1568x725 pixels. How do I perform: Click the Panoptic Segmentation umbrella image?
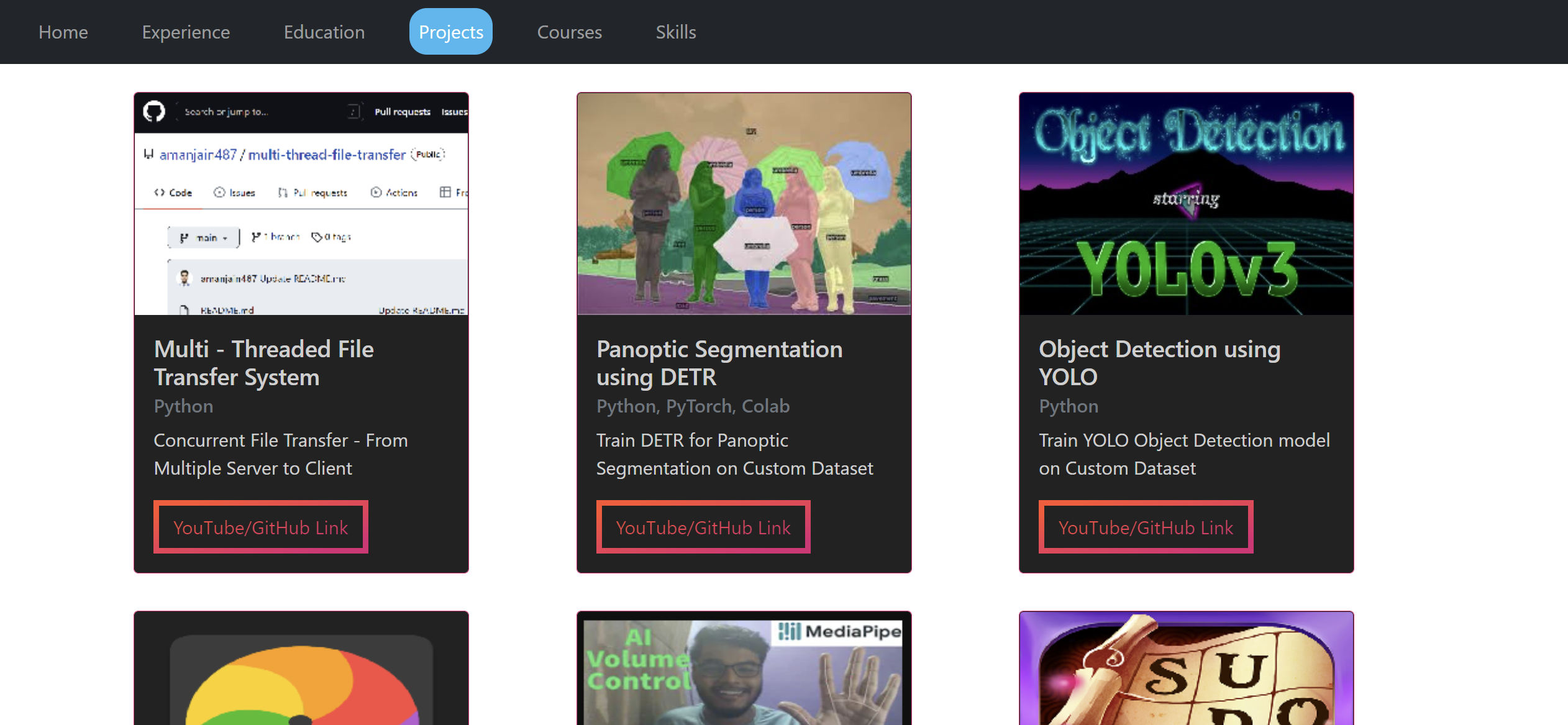coord(744,204)
